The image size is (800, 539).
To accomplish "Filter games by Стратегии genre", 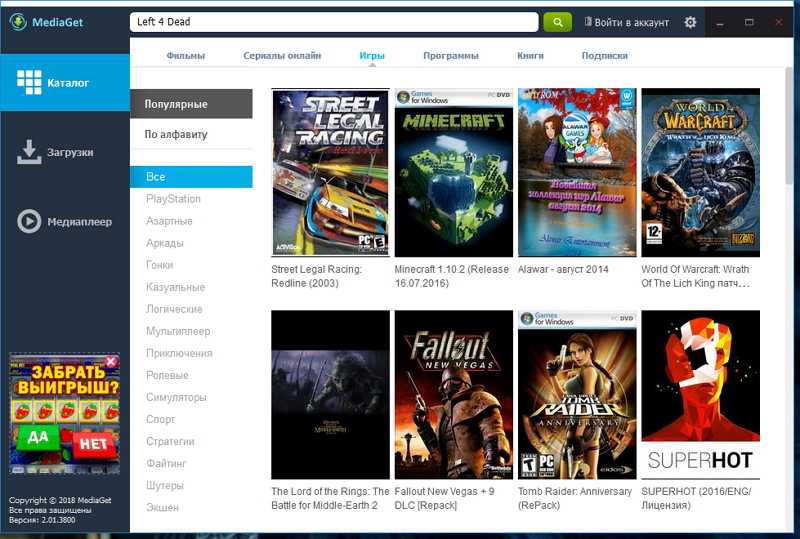I will click(x=170, y=441).
